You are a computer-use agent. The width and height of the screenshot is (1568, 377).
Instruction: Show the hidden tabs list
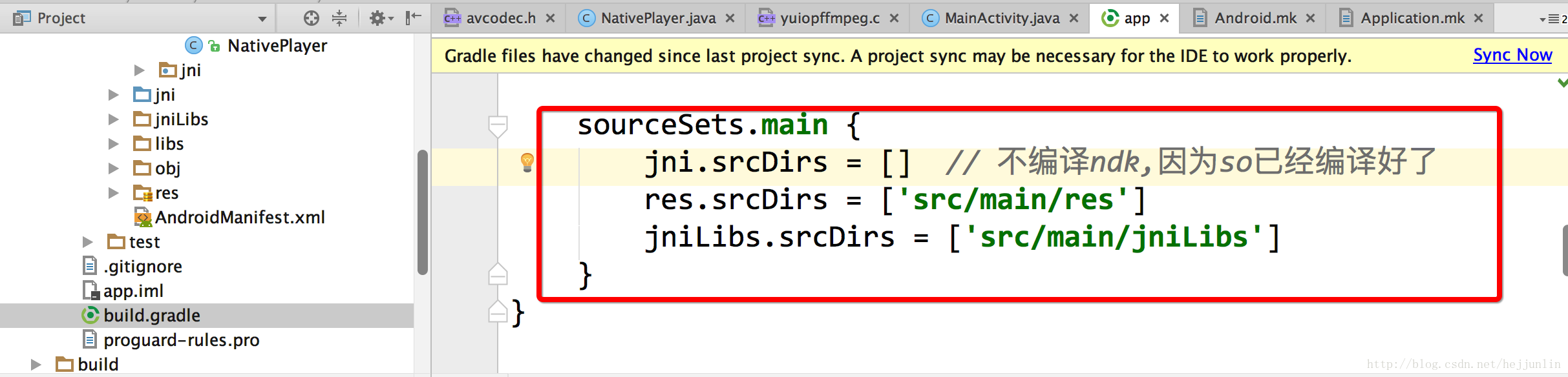pyautogui.click(x=1553, y=19)
